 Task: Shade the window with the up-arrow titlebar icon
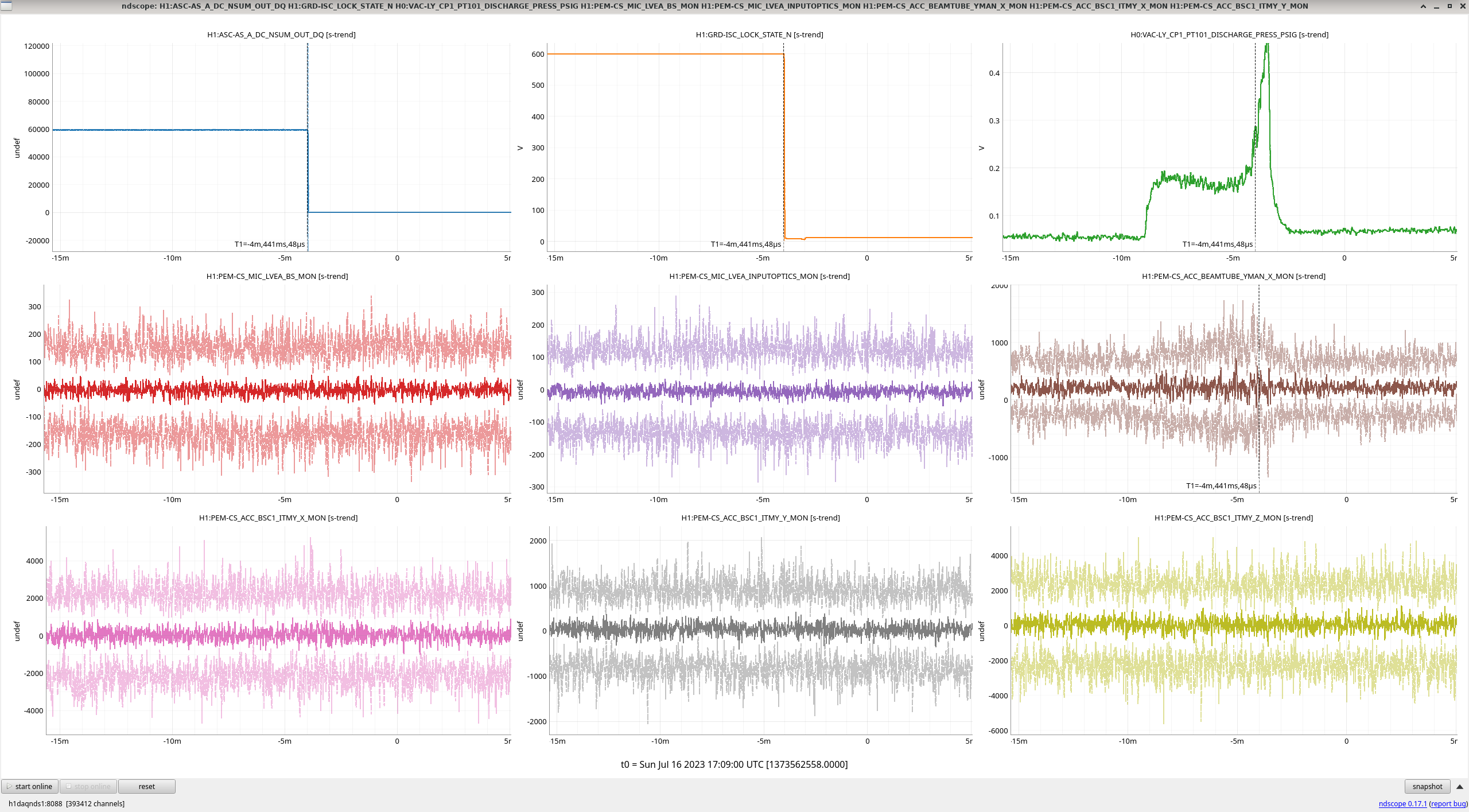coord(1423,6)
